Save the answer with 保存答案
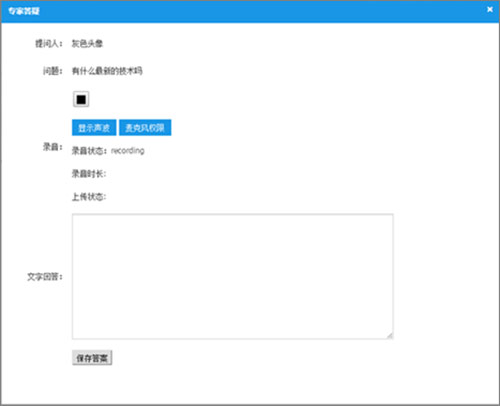This screenshot has width=500, height=406. click(92, 358)
